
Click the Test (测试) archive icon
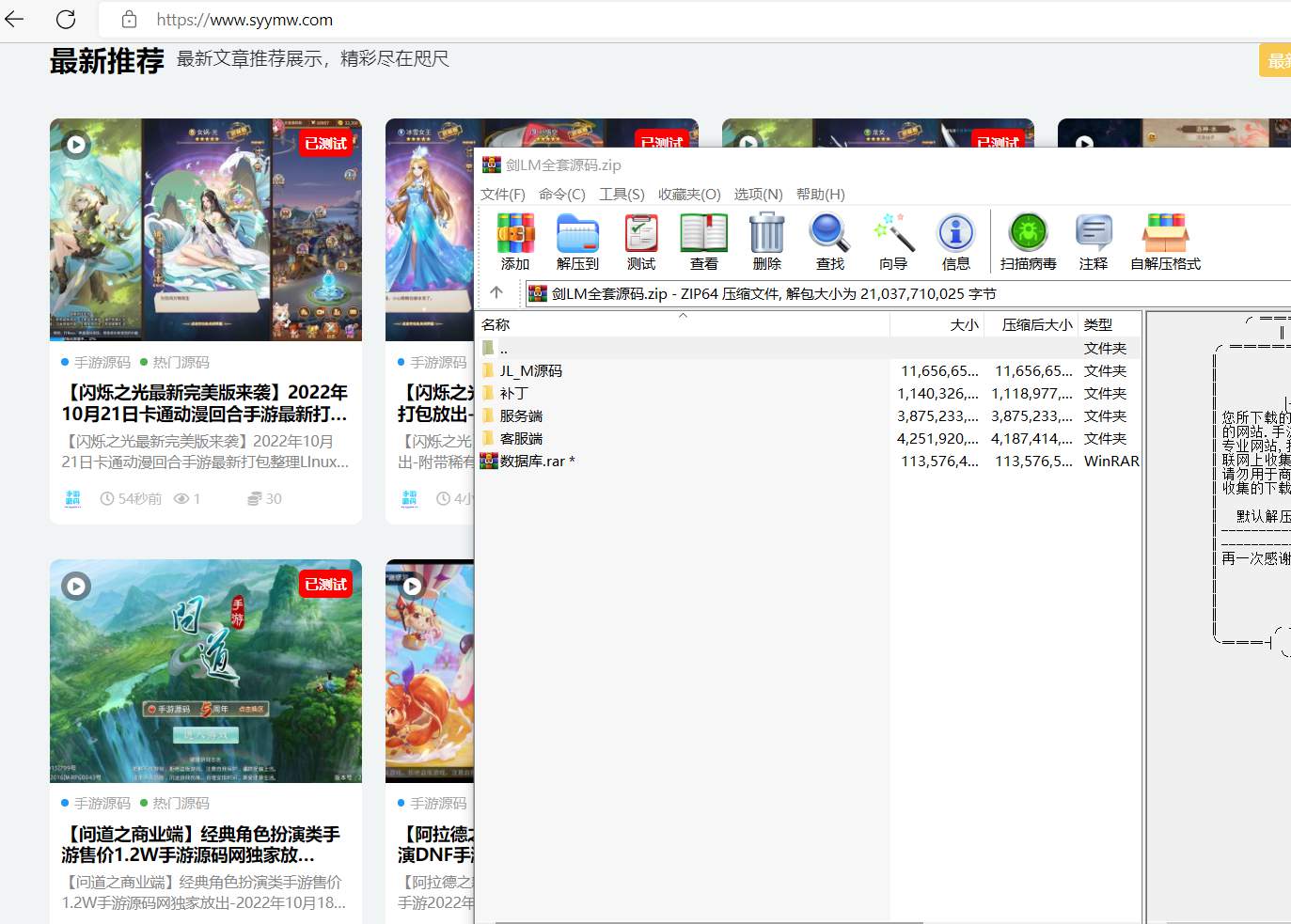point(641,233)
